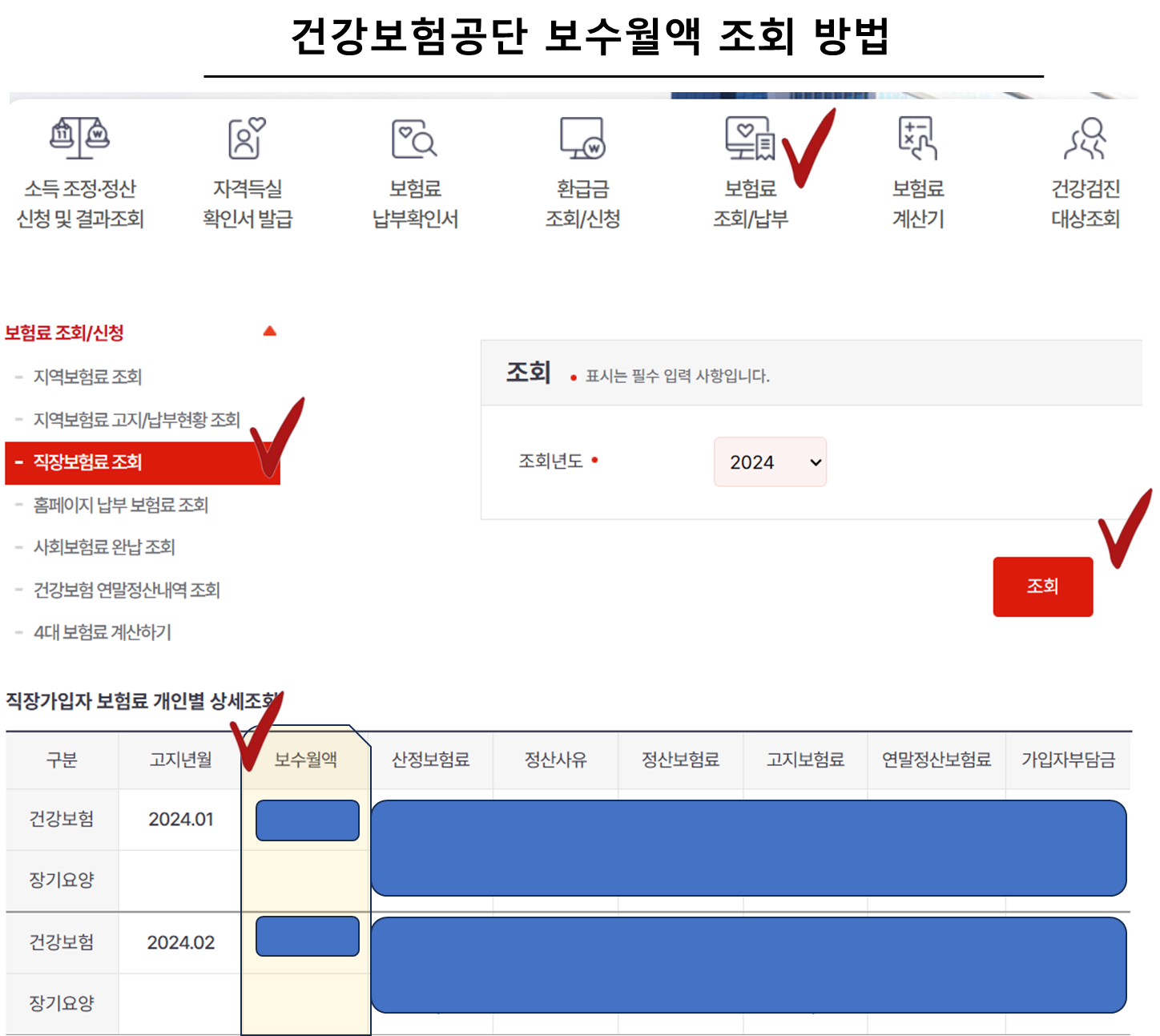Image resolution: width=1160 pixels, height=1036 pixels.
Task: Open the 조회년도 year dropdown
Action: point(770,462)
